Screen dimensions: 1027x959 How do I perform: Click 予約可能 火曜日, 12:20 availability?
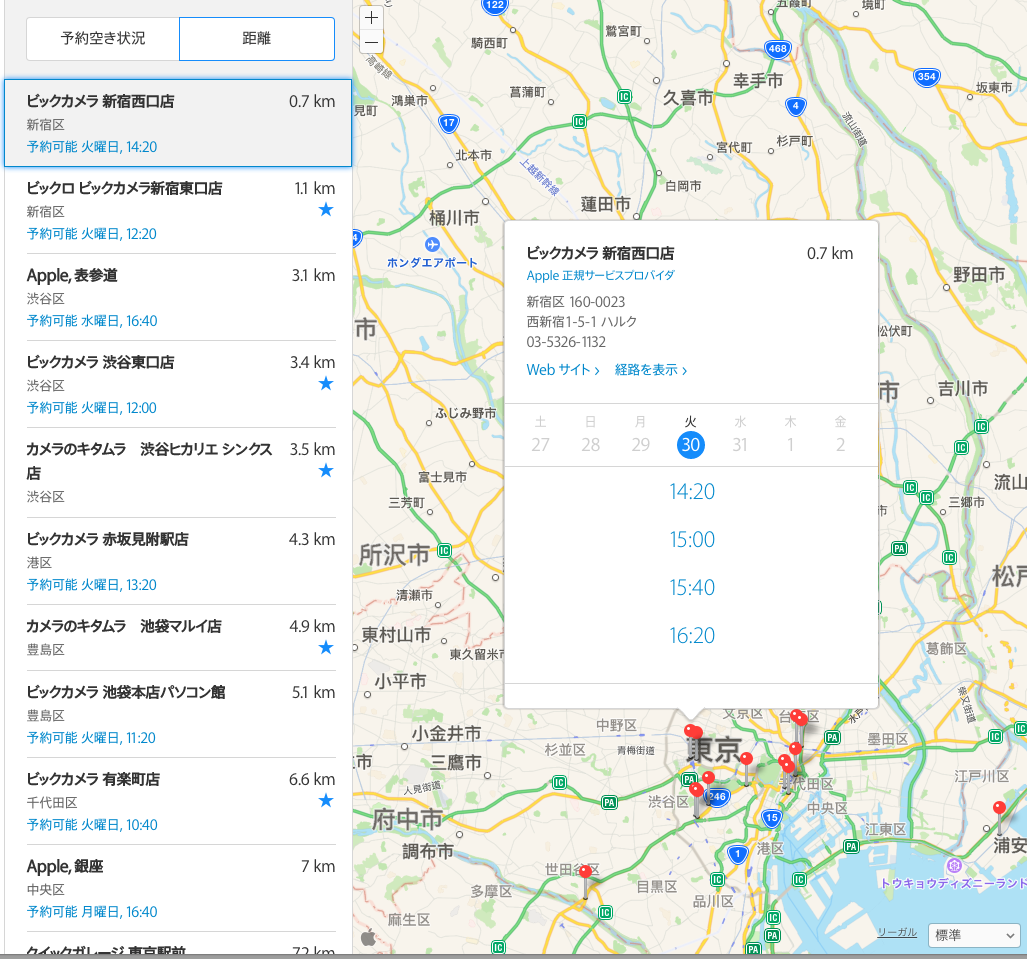(x=92, y=234)
